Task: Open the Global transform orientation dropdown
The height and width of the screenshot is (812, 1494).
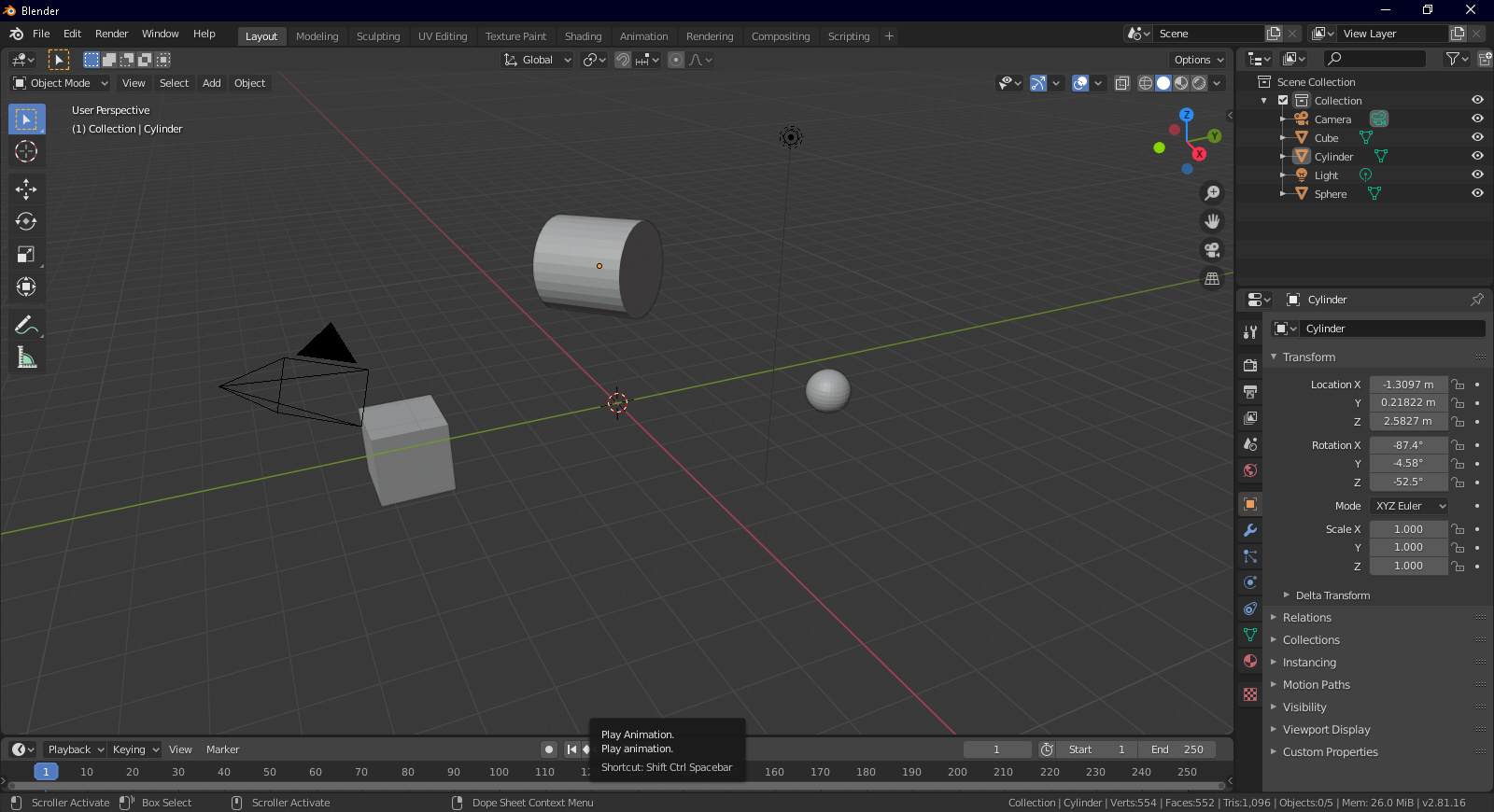Action: click(538, 60)
